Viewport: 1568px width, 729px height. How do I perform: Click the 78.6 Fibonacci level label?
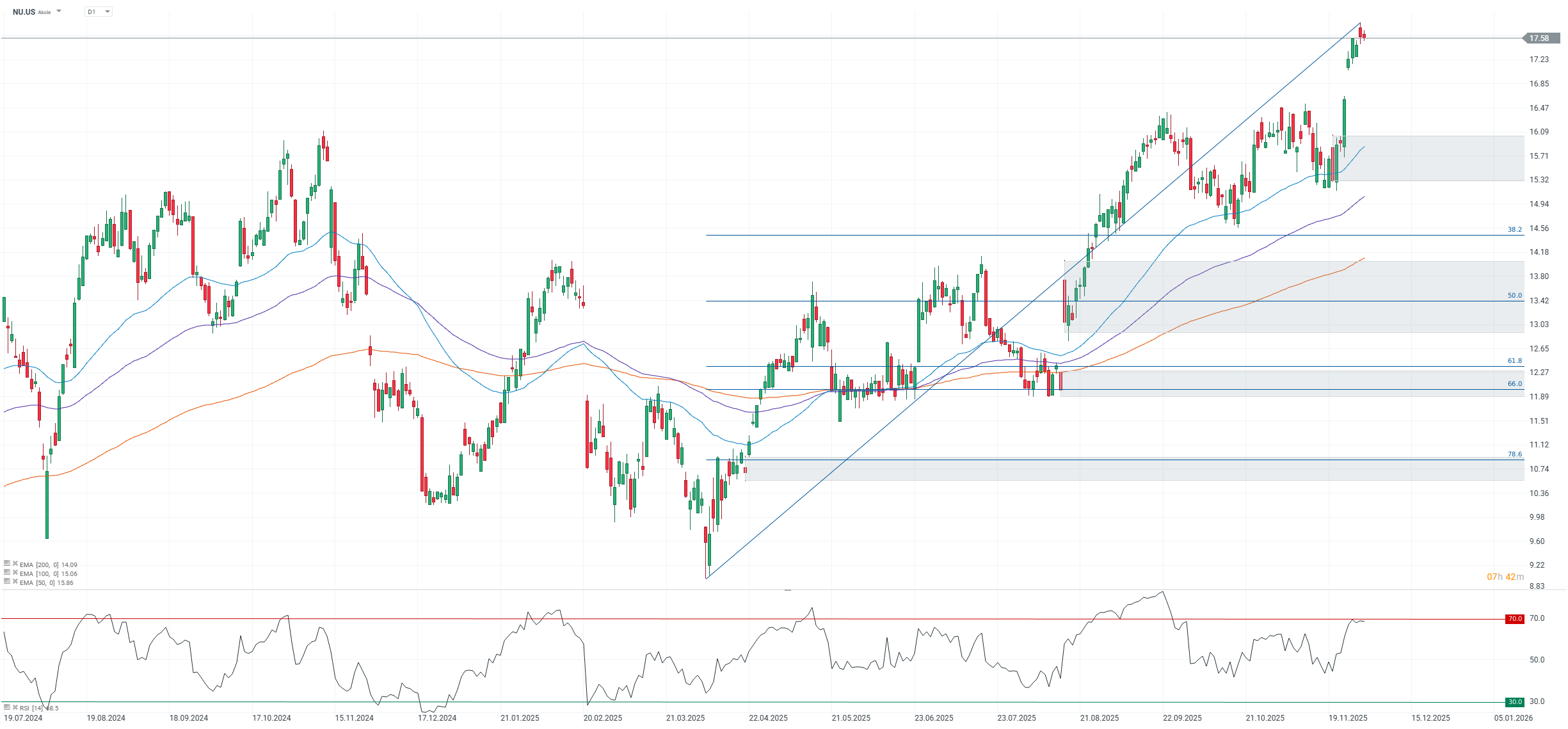coord(1514,454)
